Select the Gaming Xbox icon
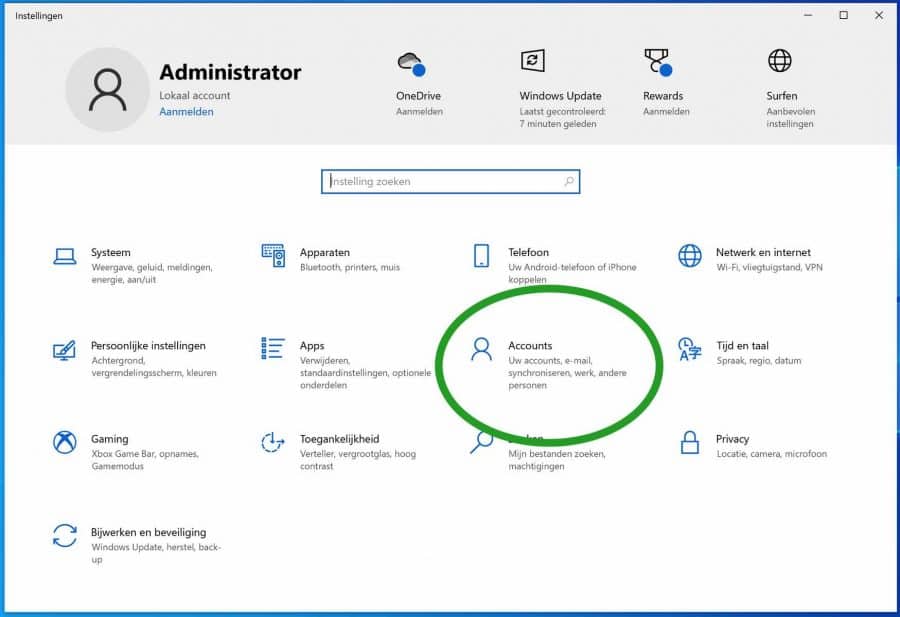This screenshot has height=617, width=900. tap(65, 443)
